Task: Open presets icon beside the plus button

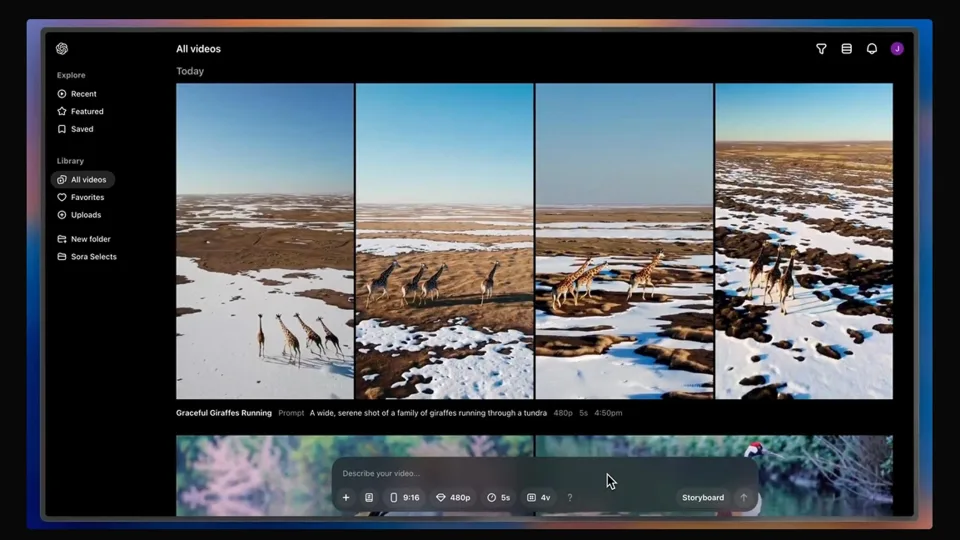Action: pos(369,498)
